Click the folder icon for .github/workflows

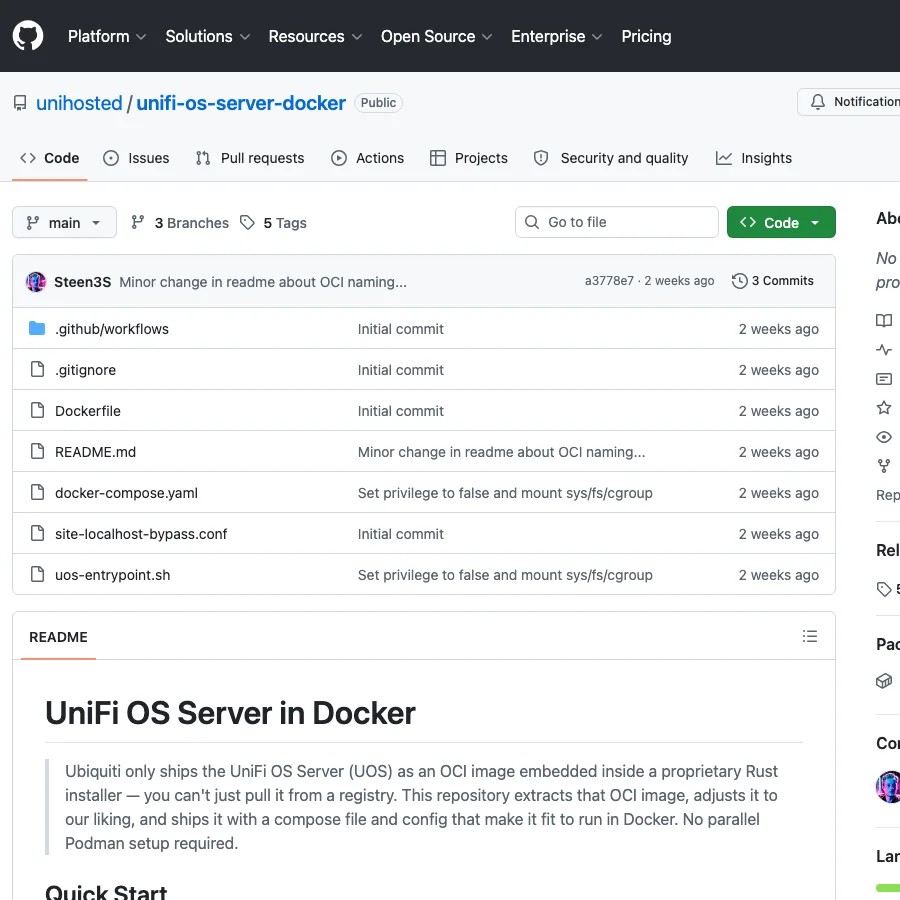(37, 328)
